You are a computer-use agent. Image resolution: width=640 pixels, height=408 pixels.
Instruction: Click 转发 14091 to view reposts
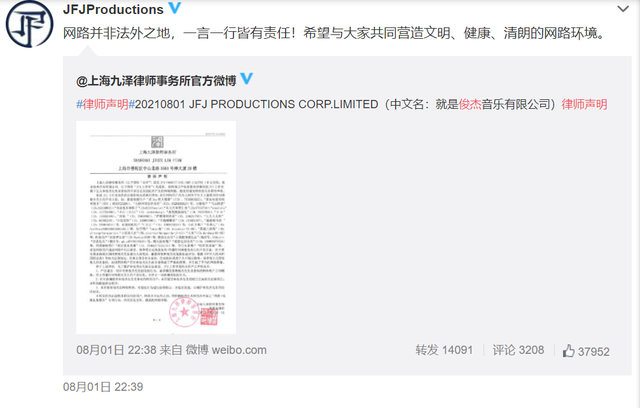444,350
